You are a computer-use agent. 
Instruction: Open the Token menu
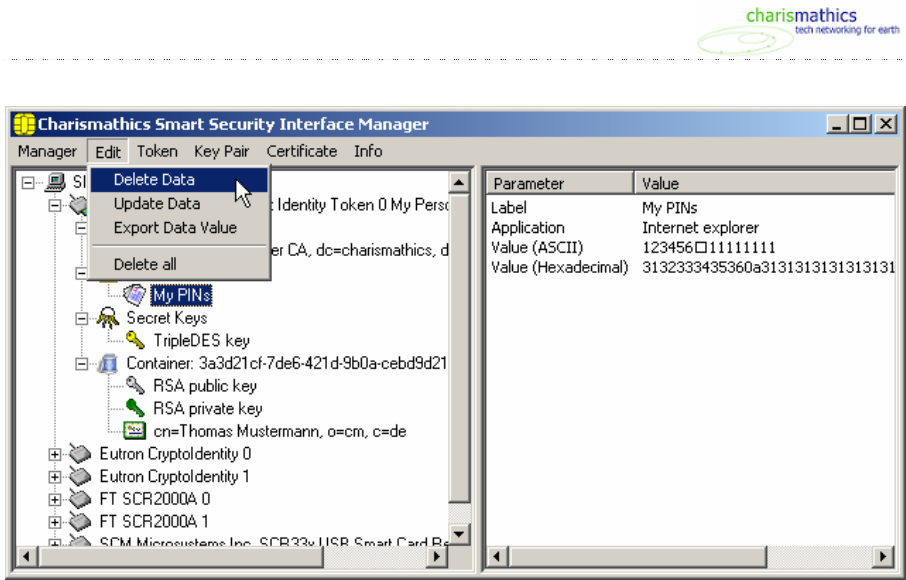point(157,151)
